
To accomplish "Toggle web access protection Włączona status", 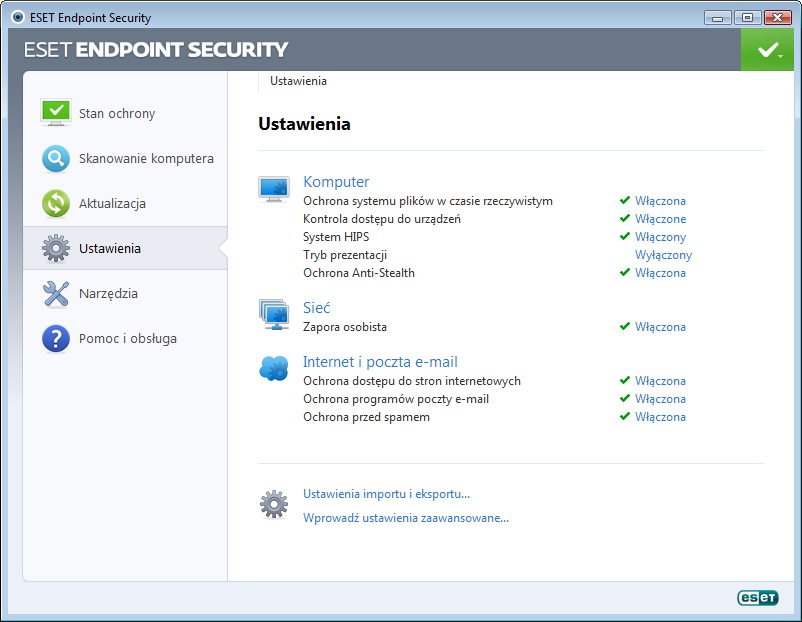I will tap(660, 381).
